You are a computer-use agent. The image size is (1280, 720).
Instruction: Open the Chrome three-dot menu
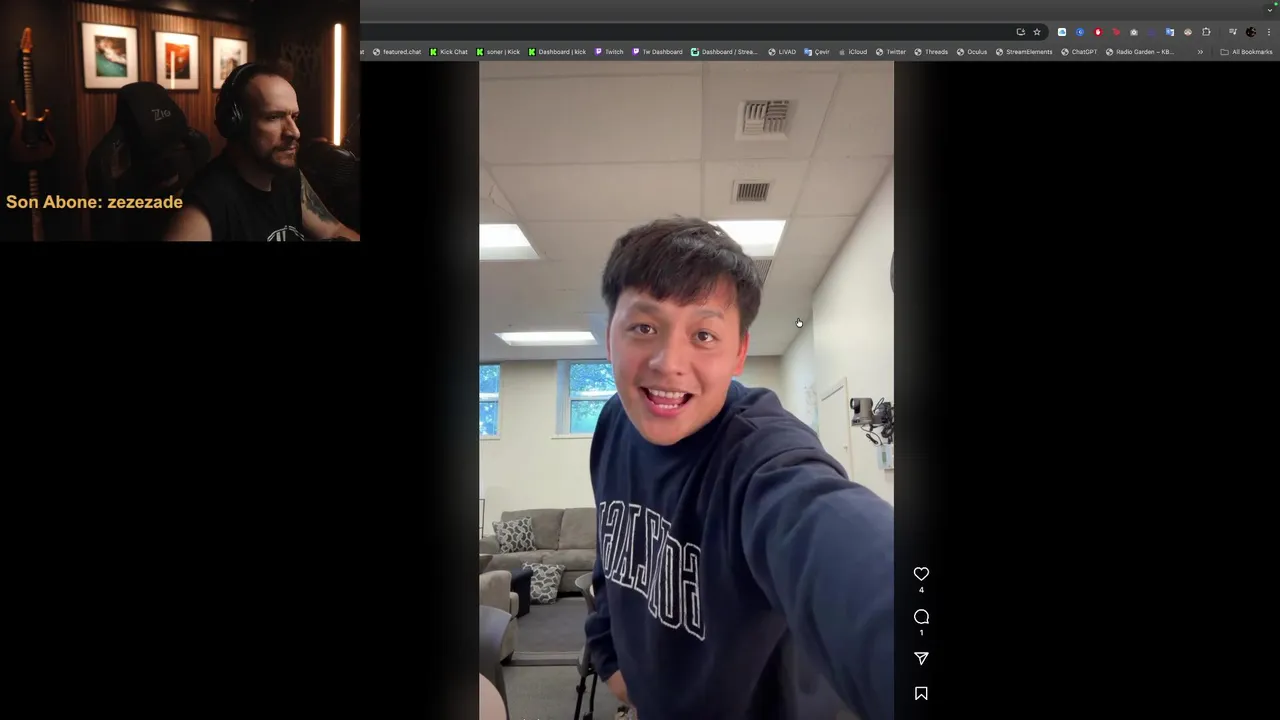point(1269,32)
